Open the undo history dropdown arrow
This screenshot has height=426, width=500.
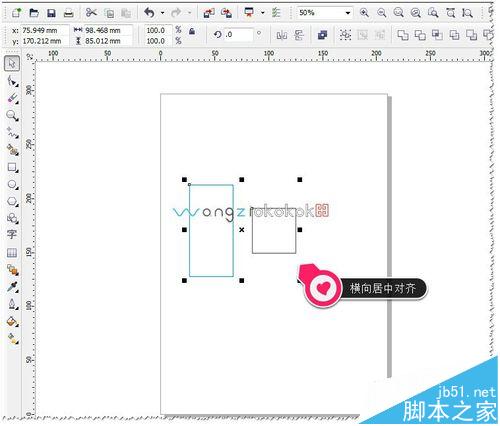(162, 13)
